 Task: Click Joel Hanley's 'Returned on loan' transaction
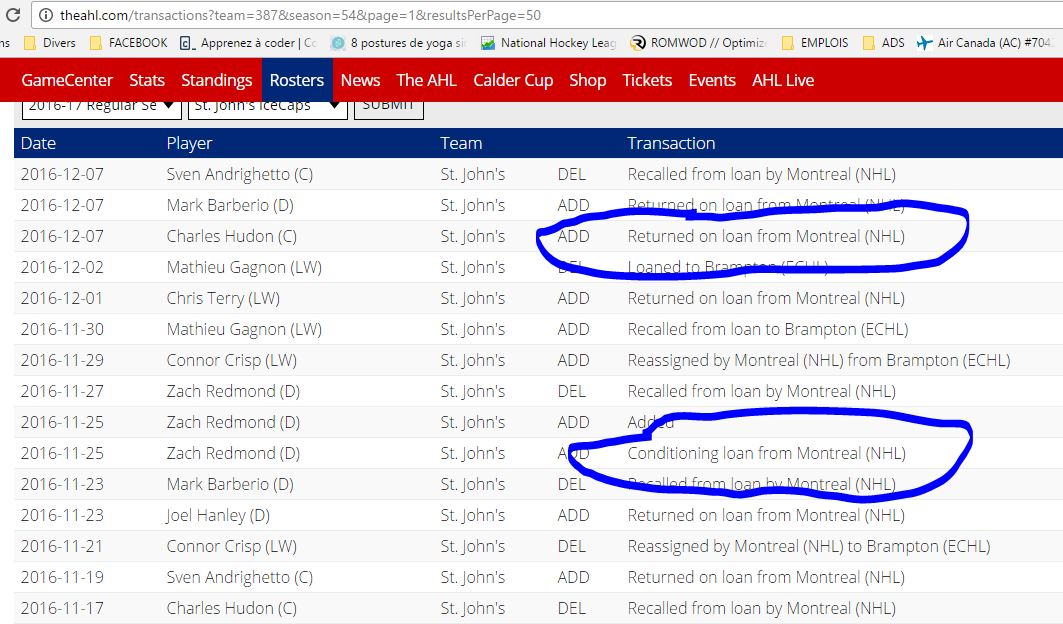(766, 515)
